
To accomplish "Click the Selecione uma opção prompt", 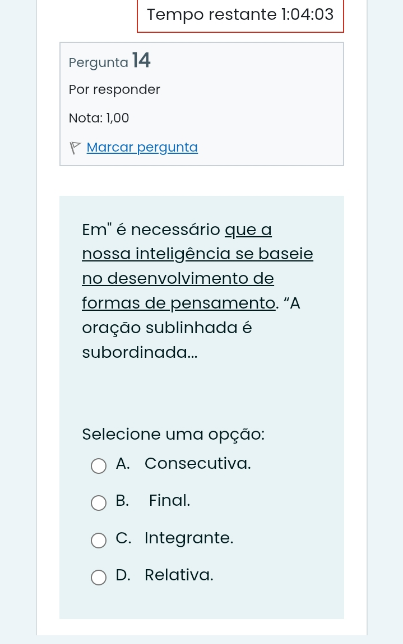I will click(x=173, y=435).
